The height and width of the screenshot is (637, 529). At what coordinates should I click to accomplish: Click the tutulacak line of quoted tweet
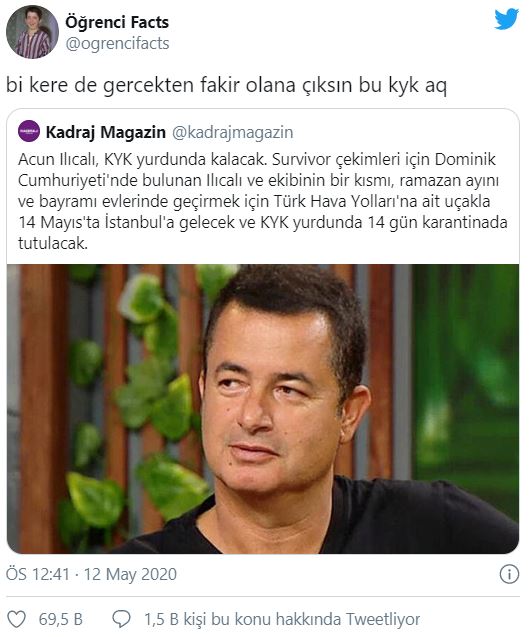tap(53, 243)
